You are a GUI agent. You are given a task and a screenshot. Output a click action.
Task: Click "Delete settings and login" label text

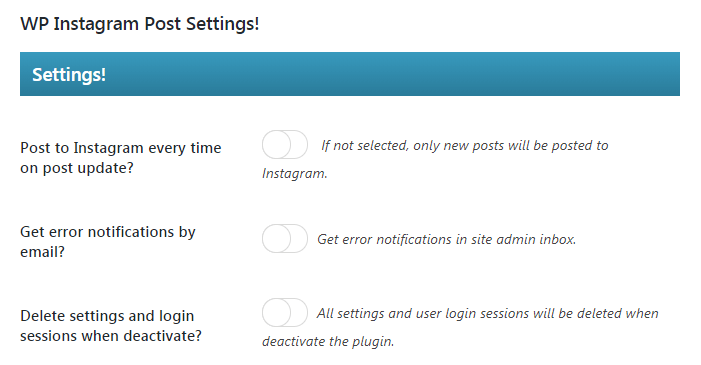point(107,316)
